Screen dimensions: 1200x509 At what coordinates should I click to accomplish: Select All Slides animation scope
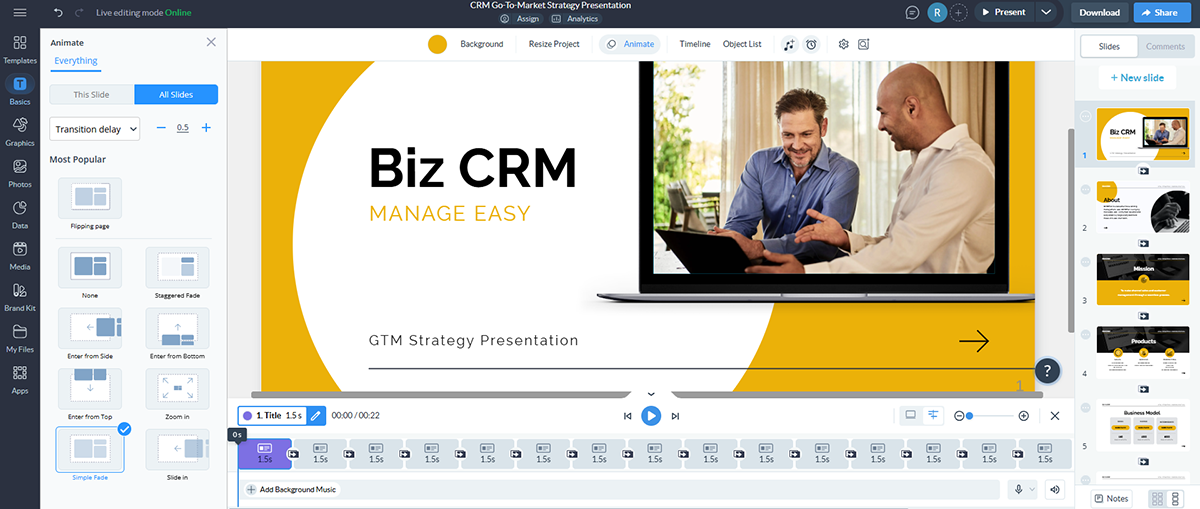[x=176, y=95]
